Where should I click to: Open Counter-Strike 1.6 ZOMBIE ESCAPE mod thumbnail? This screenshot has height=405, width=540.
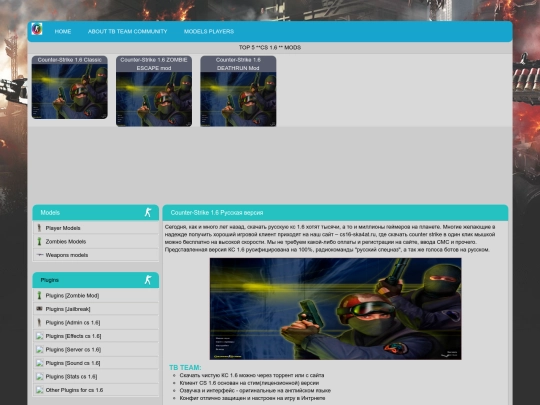click(154, 99)
